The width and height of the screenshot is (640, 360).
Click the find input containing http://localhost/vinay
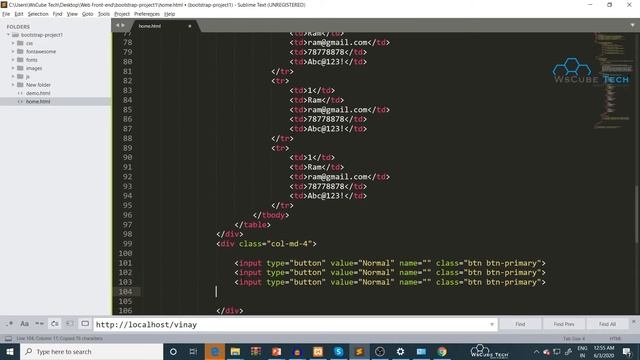click(x=295, y=325)
